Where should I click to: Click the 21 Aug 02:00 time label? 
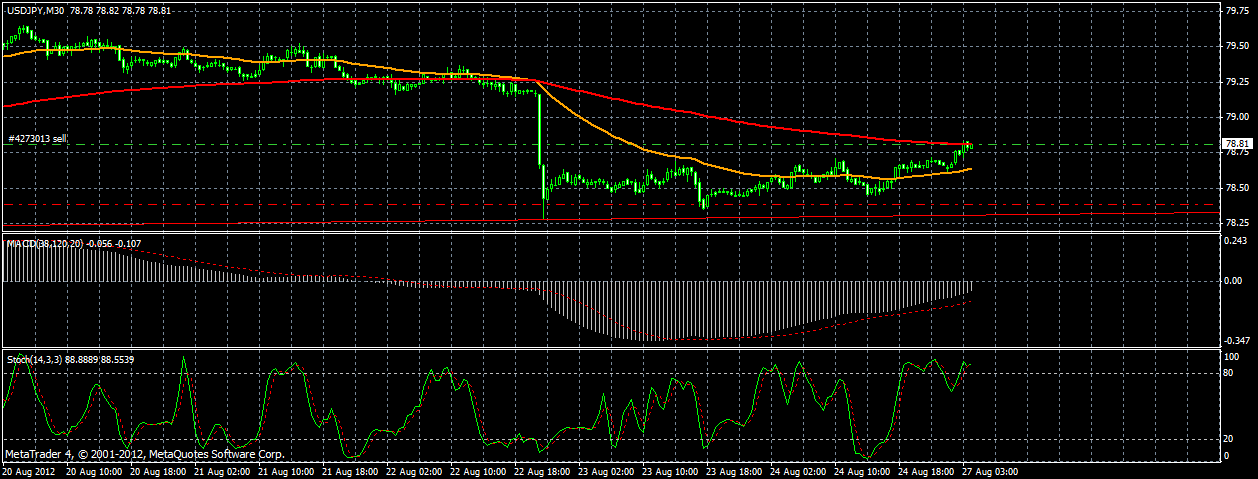coord(223,470)
